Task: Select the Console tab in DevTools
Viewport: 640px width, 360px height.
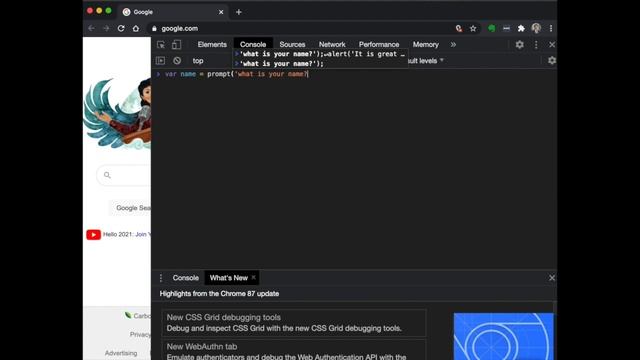Action: (253, 44)
